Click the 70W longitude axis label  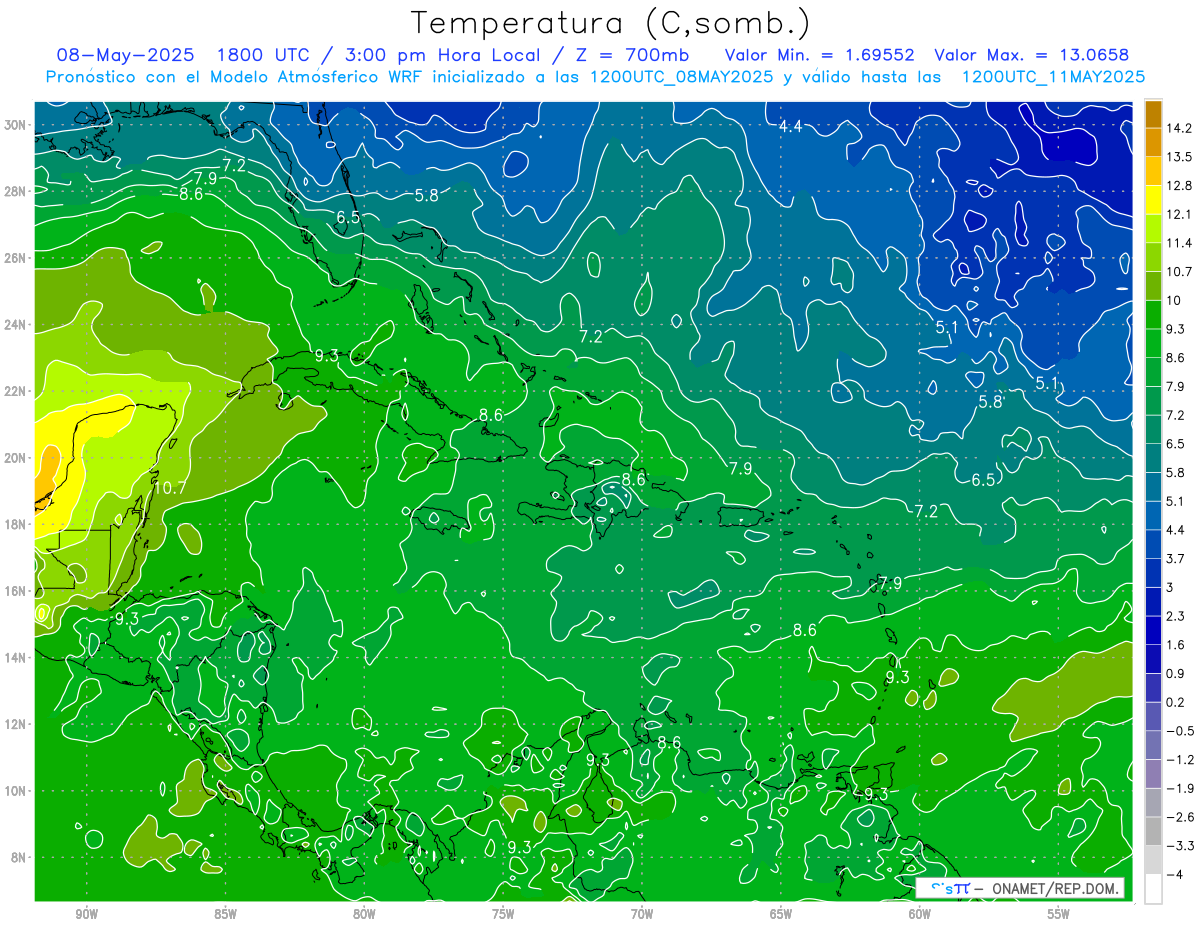tap(642, 914)
